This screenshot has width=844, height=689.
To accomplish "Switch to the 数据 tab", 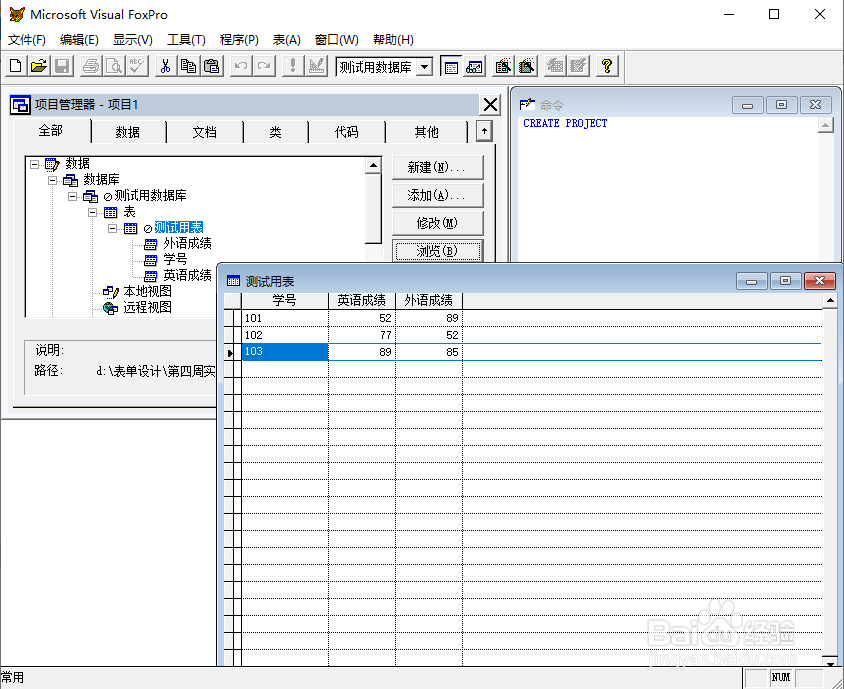I will [128, 132].
